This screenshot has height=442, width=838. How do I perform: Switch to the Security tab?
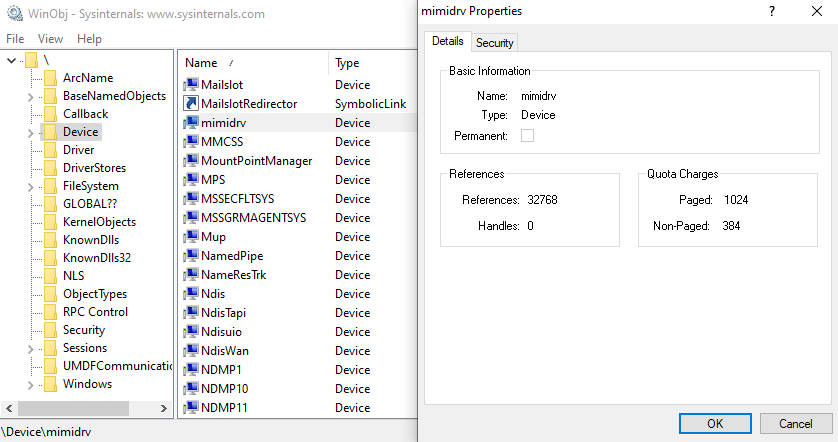495,43
